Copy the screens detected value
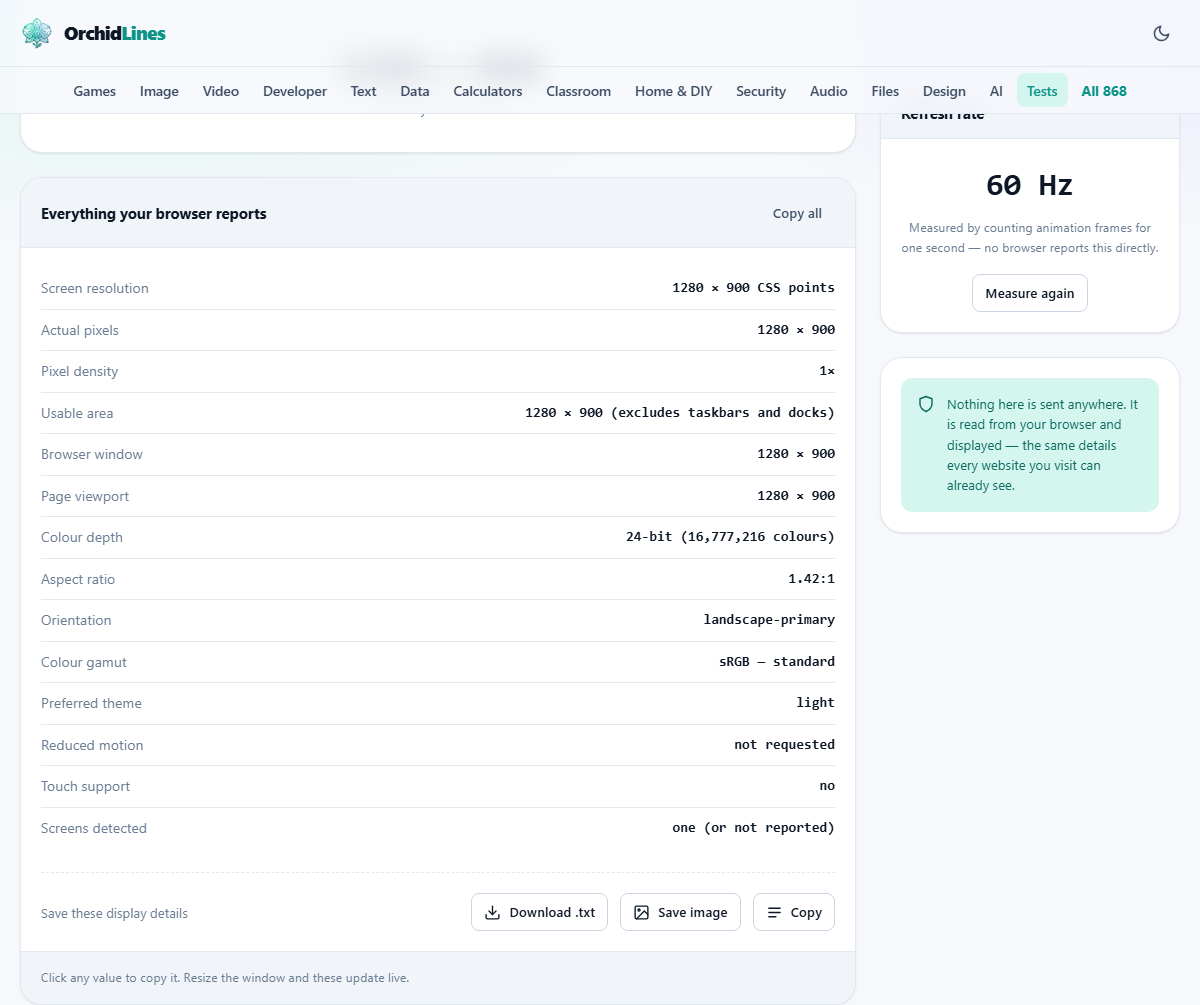Viewport: 1200px width, 1005px height. point(753,828)
